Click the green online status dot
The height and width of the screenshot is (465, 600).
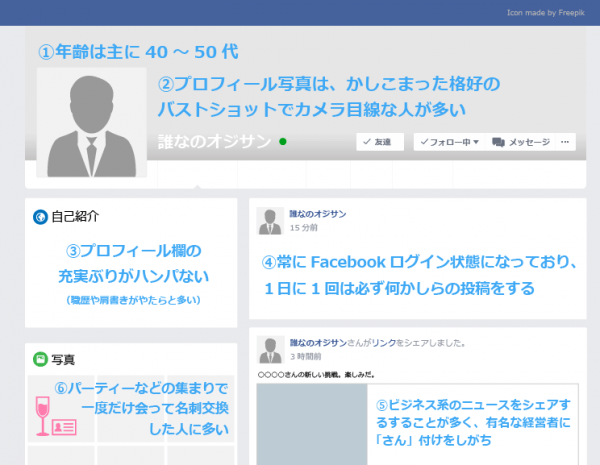(x=284, y=142)
